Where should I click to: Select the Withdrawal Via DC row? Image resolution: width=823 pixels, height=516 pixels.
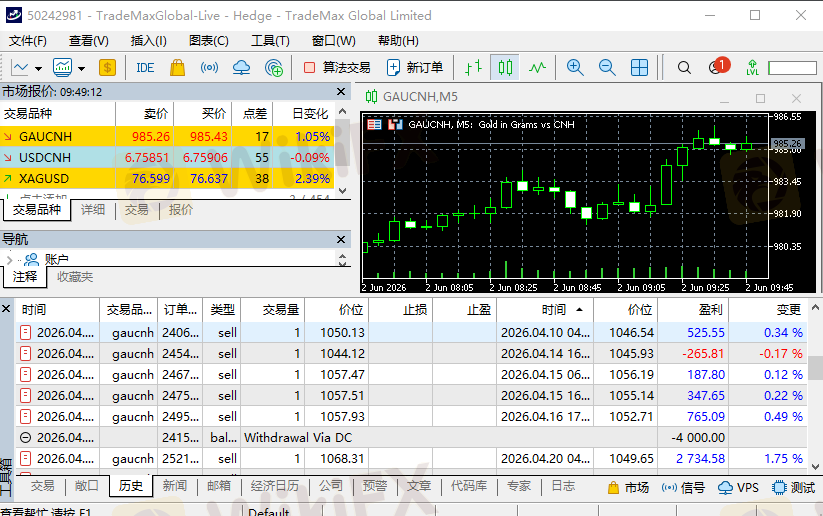point(411,437)
